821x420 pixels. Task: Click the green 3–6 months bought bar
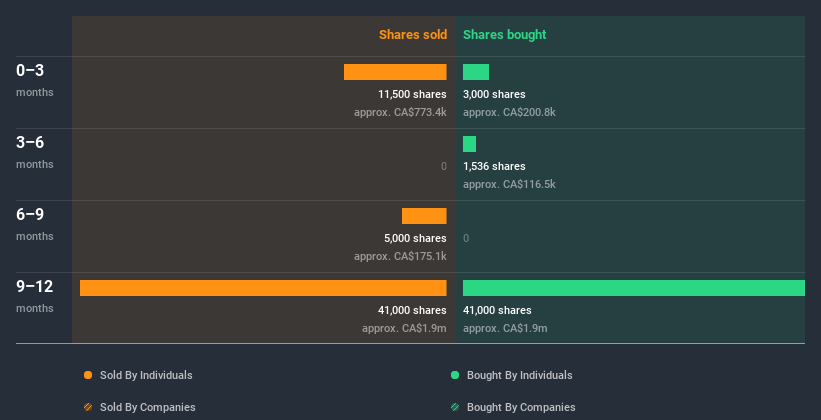[x=470, y=144]
